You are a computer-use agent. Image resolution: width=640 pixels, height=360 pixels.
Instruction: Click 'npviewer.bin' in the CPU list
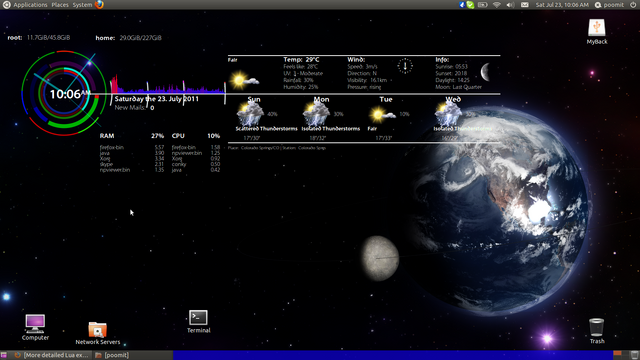[x=187, y=153]
